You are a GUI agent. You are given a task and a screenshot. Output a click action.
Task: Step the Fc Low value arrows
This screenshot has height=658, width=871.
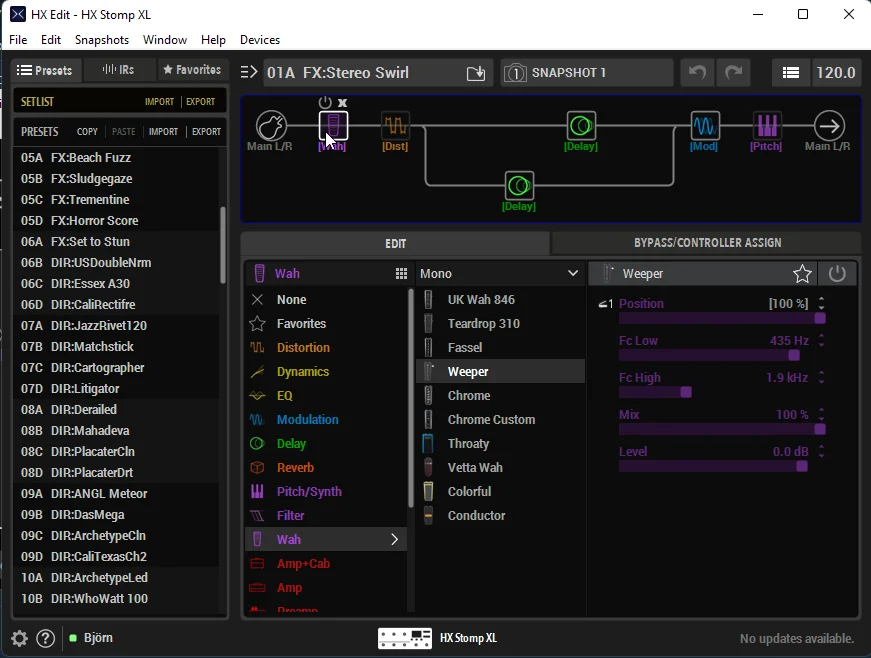click(x=822, y=340)
